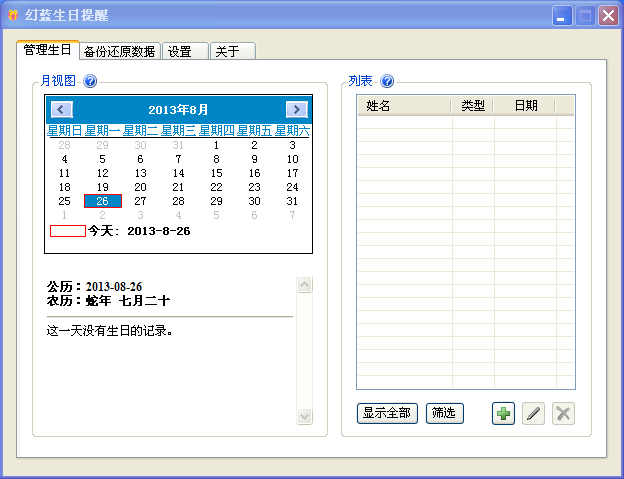Click the 显示全部 button

[x=387, y=413]
